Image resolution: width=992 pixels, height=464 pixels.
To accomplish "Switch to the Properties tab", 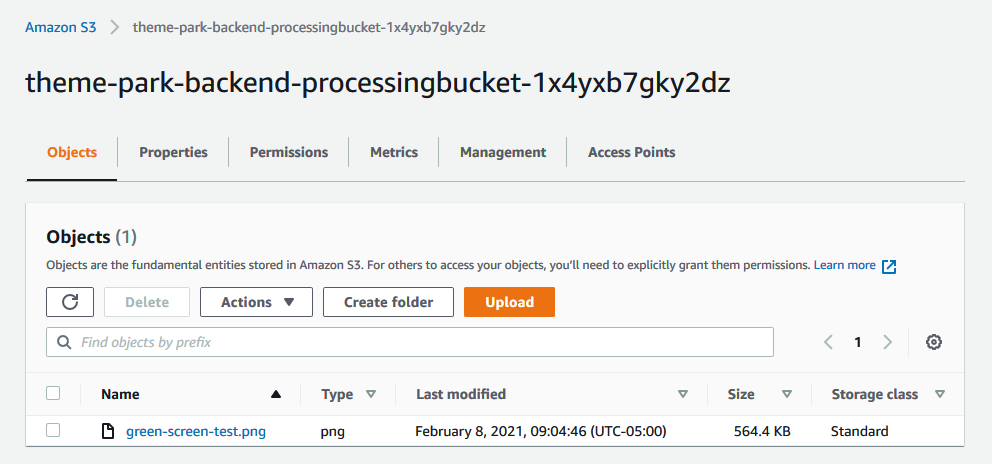I will [x=173, y=153].
